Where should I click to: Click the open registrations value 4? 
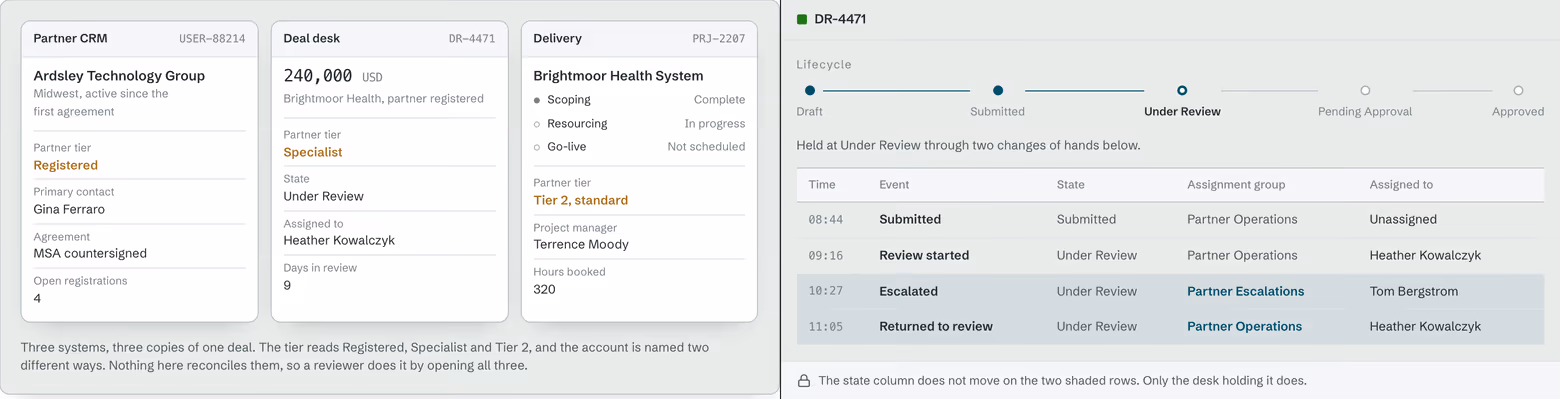[x=38, y=298]
